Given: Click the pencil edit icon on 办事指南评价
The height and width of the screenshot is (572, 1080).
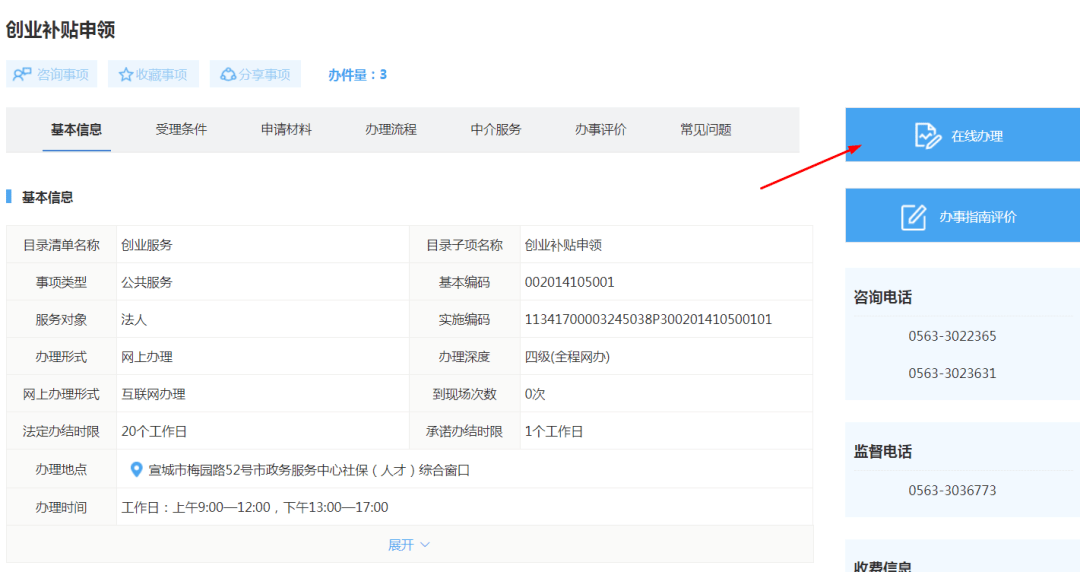Looking at the screenshot, I should [913, 216].
